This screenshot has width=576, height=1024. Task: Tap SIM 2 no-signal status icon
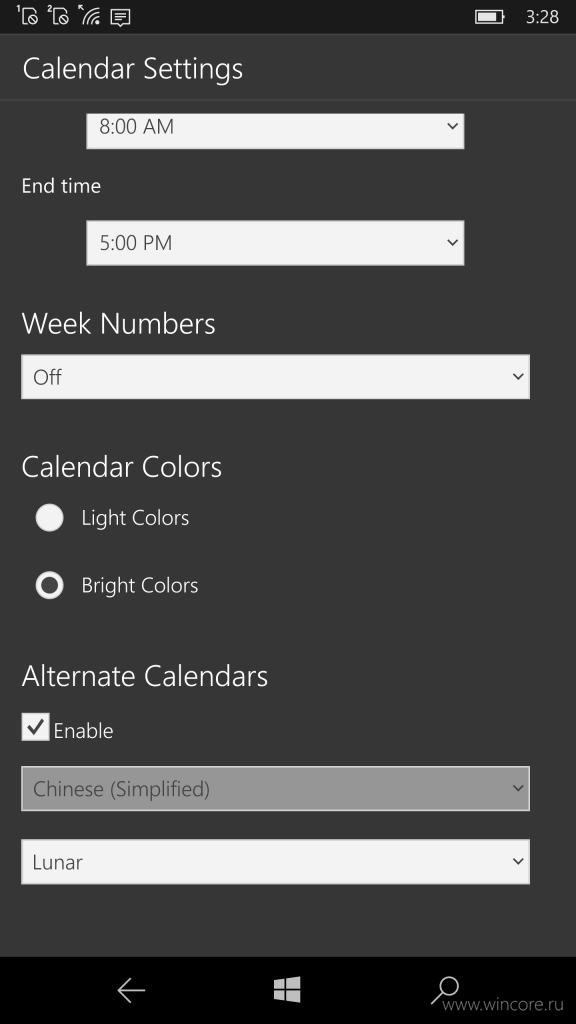(x=58, y=15)
